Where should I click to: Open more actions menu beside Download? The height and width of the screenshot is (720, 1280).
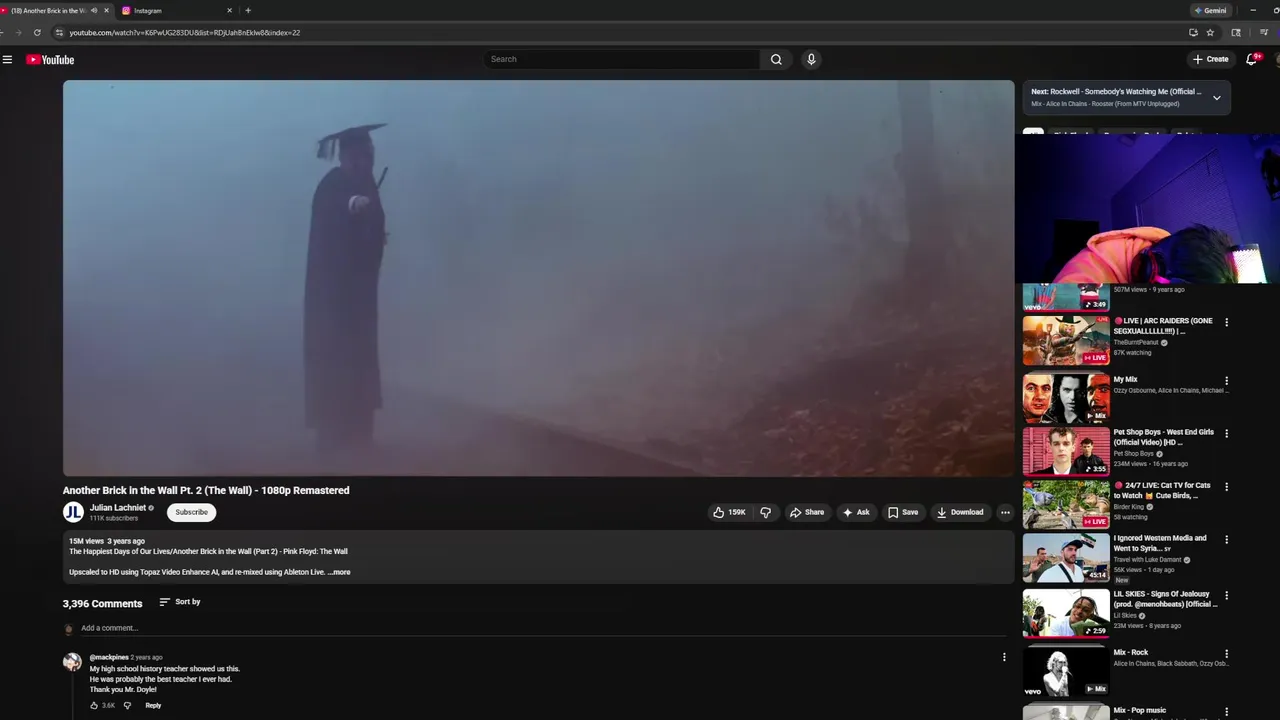point(1005,512)
